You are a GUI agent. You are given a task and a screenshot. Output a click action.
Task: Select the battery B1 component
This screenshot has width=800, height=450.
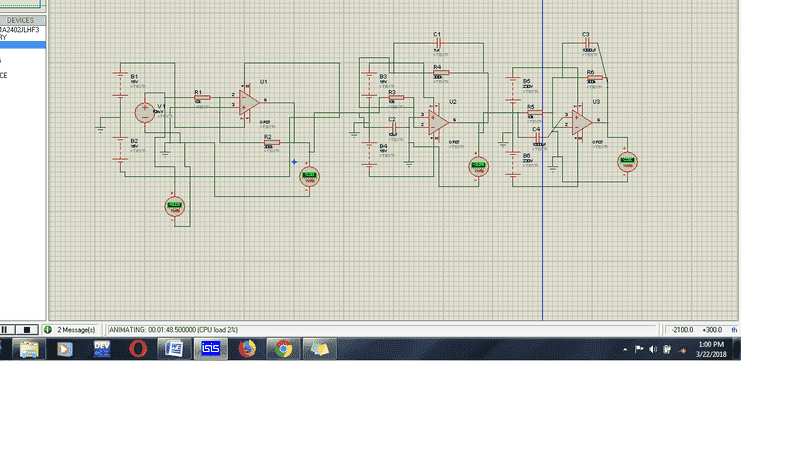[x=121, y=82]
